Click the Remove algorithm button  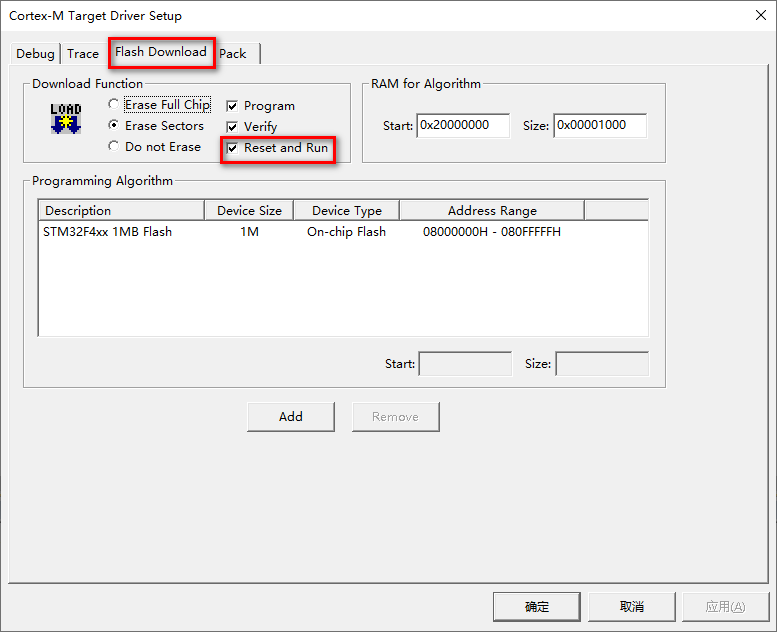click(395, 417)
